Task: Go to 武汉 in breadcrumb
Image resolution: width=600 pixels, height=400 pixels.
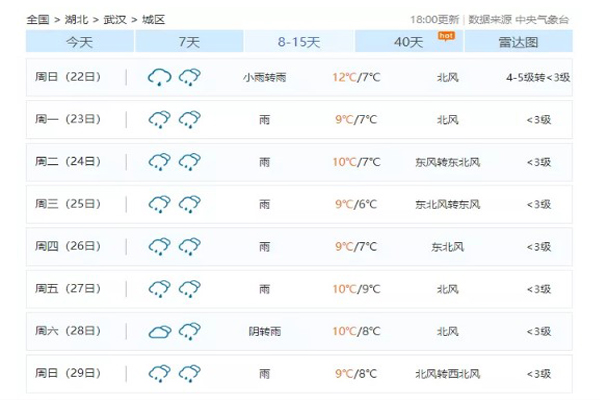Action: 115,20
